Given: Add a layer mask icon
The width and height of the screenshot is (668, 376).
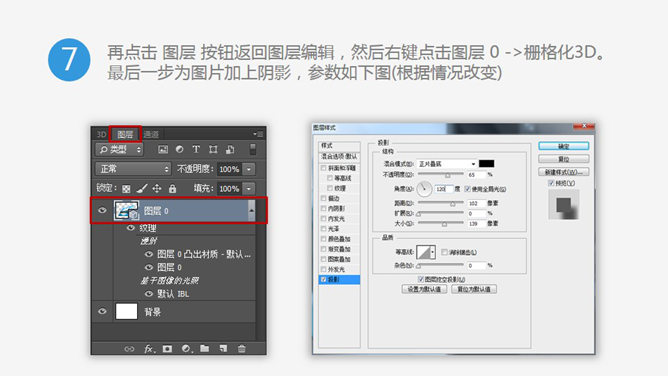Looking at the screenshot, I should [167, 349].
